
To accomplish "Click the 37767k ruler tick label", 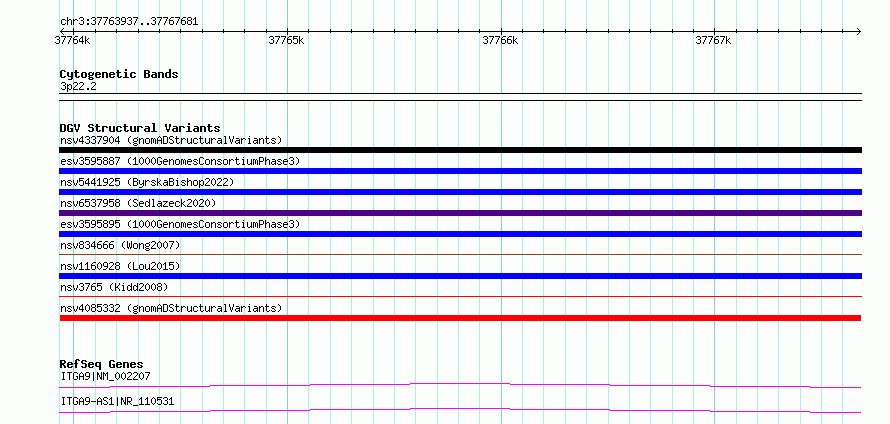I will click(x=713, y=40).
